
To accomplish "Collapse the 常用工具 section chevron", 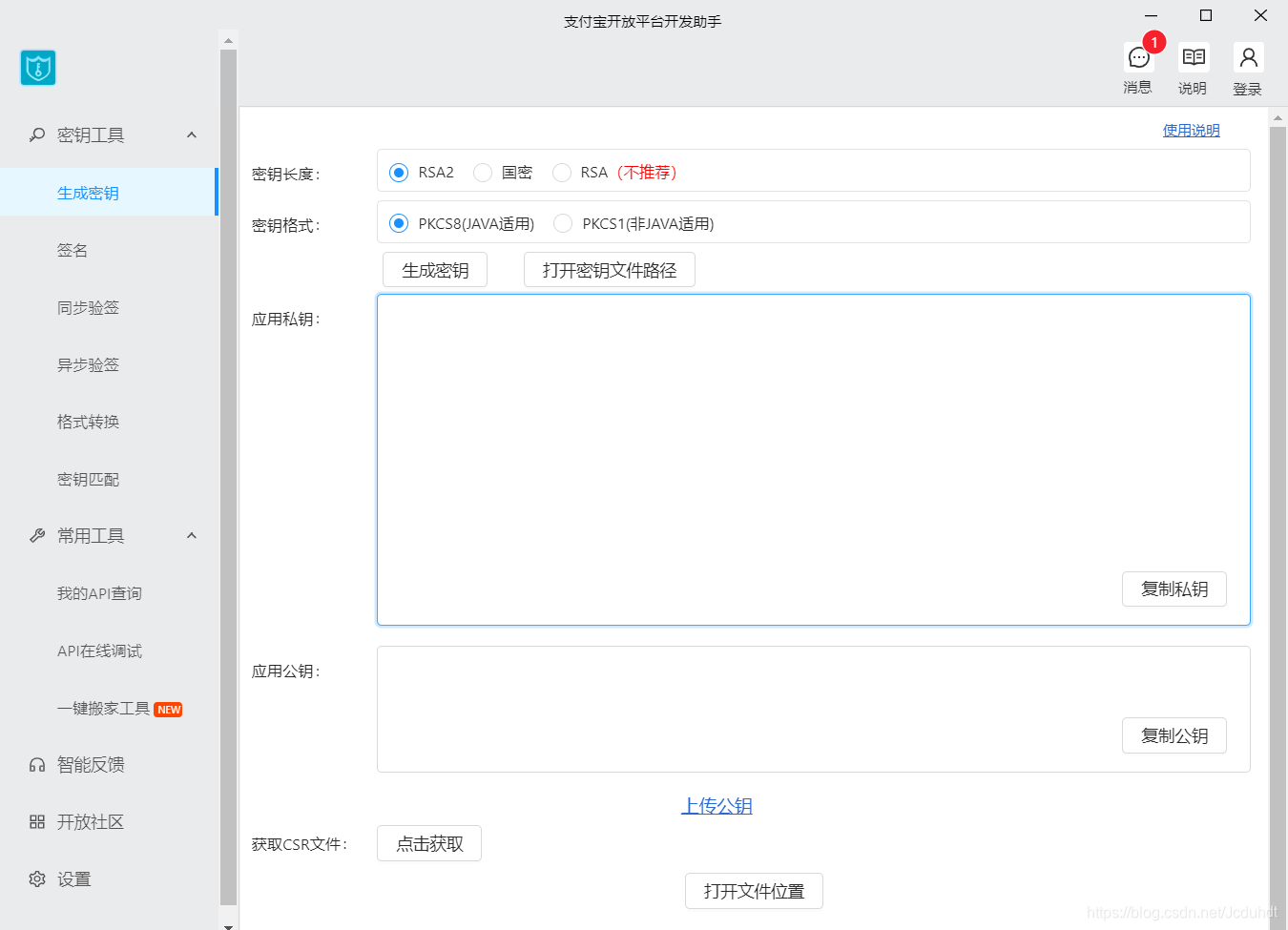I will coord(192,535).
